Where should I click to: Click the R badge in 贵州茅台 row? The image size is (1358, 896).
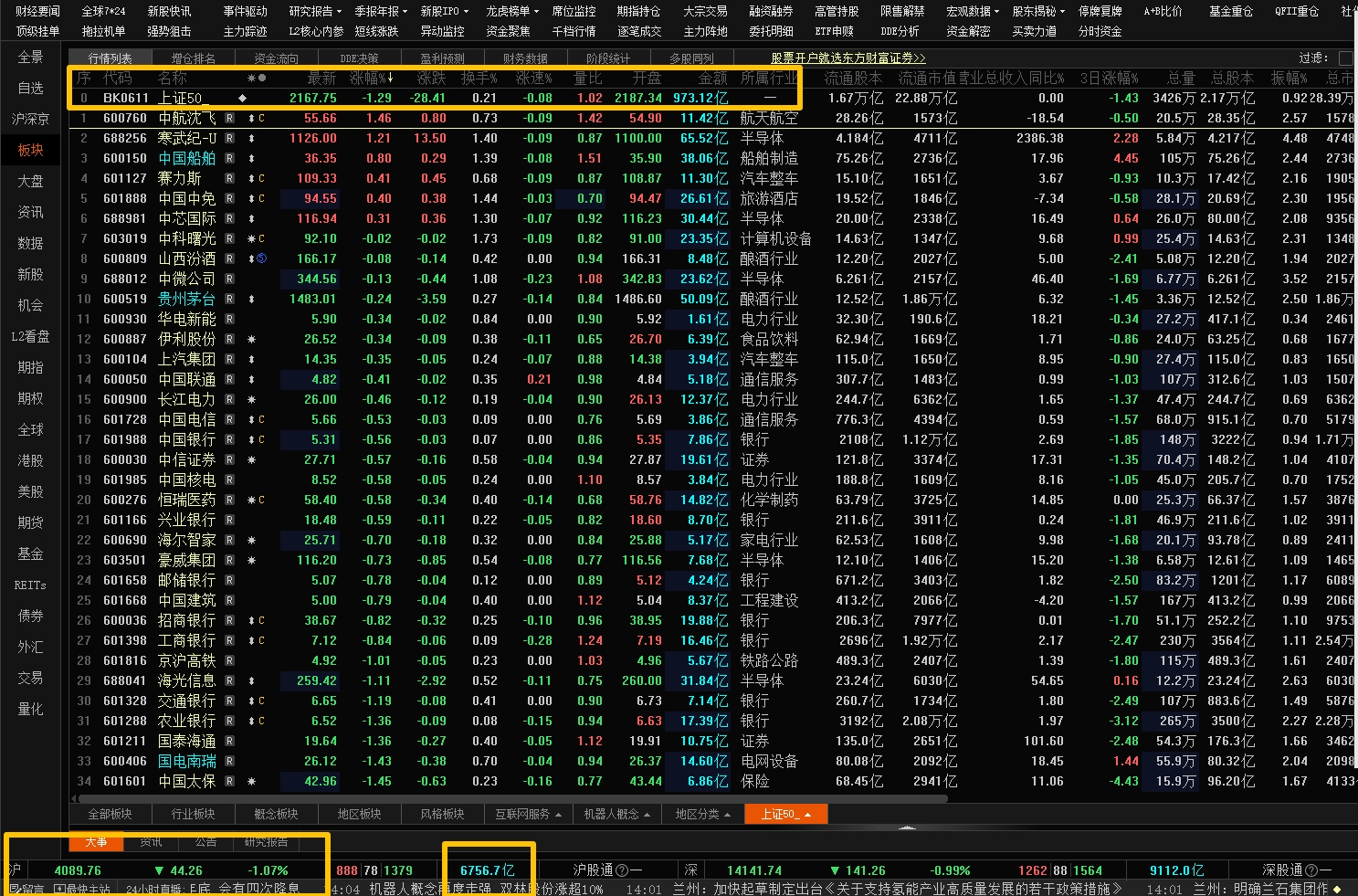point(230,300)
